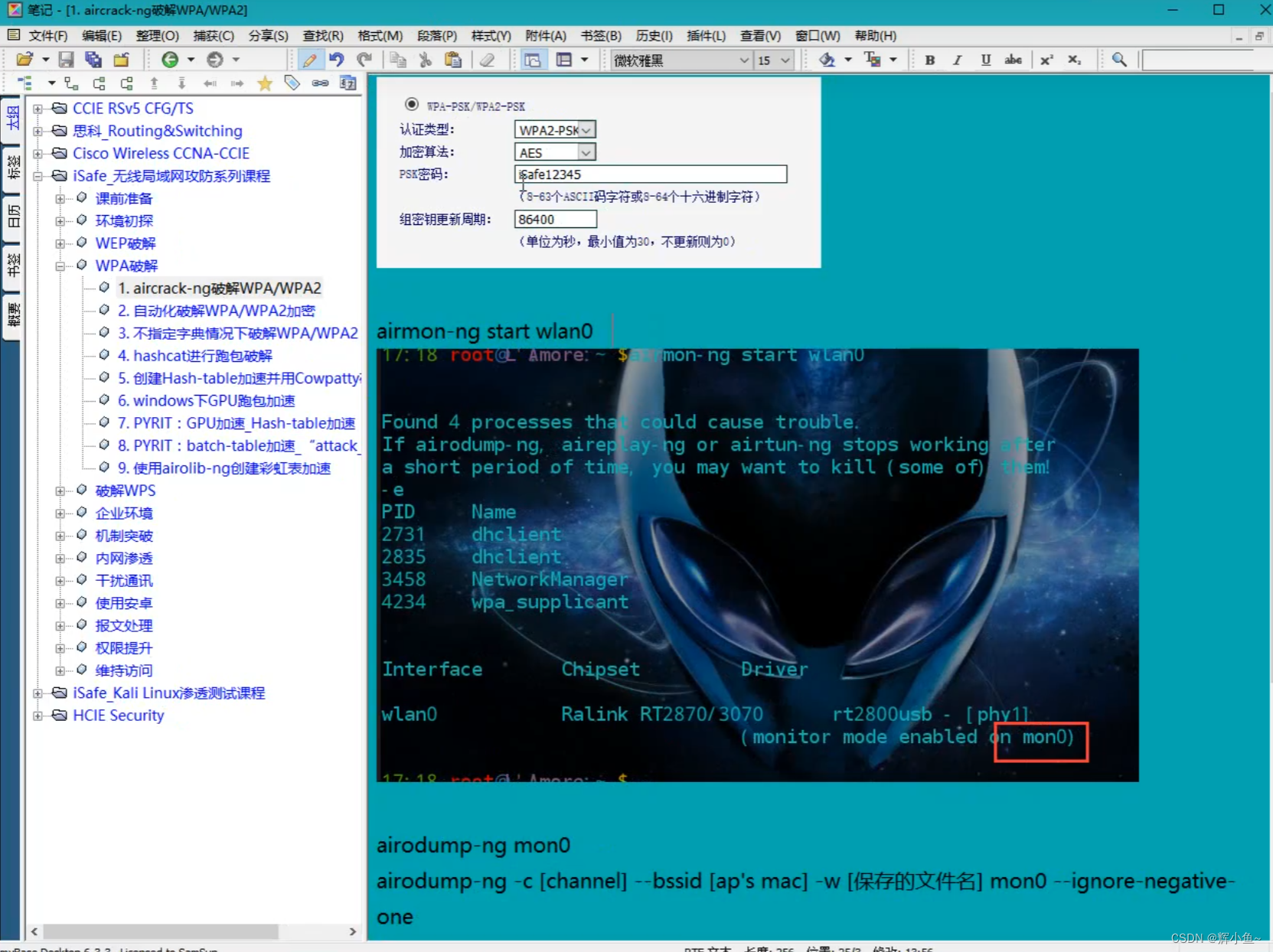
Task: Click the copy icon in toolbar
Action: tap(398, 60)
